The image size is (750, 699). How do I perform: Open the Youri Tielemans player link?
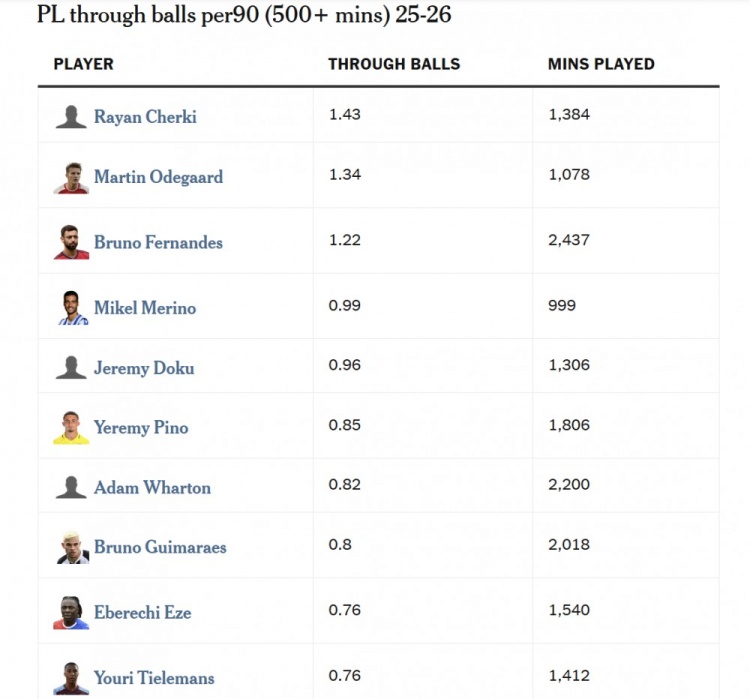(x=154, y=678)
